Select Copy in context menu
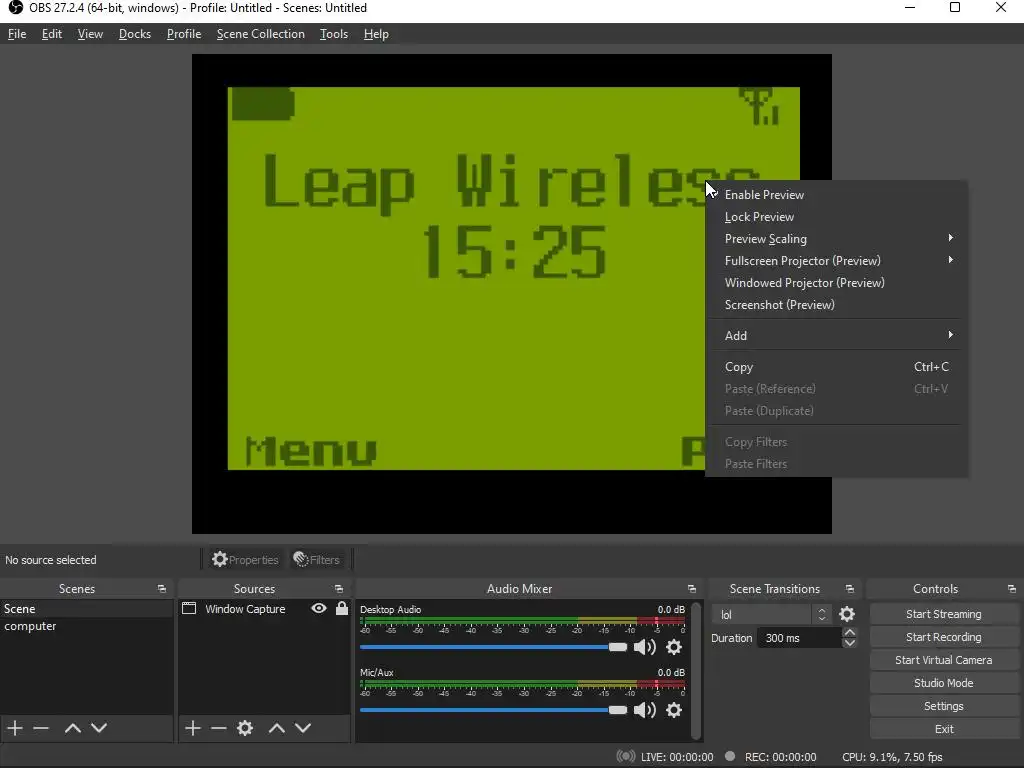 (837, 367)
